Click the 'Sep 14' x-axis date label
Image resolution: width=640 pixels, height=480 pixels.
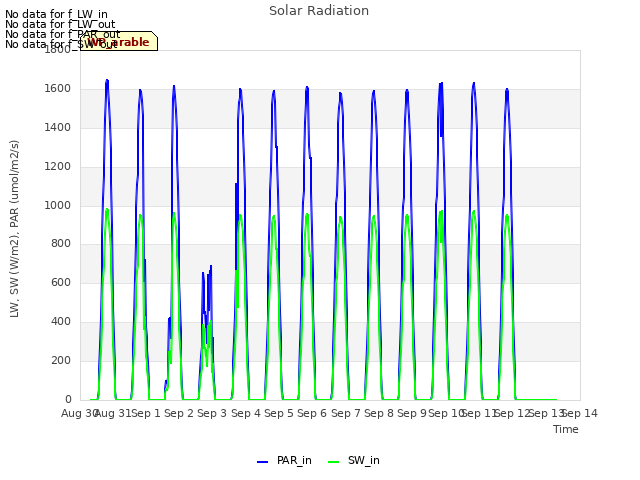(x=580, y=413)
